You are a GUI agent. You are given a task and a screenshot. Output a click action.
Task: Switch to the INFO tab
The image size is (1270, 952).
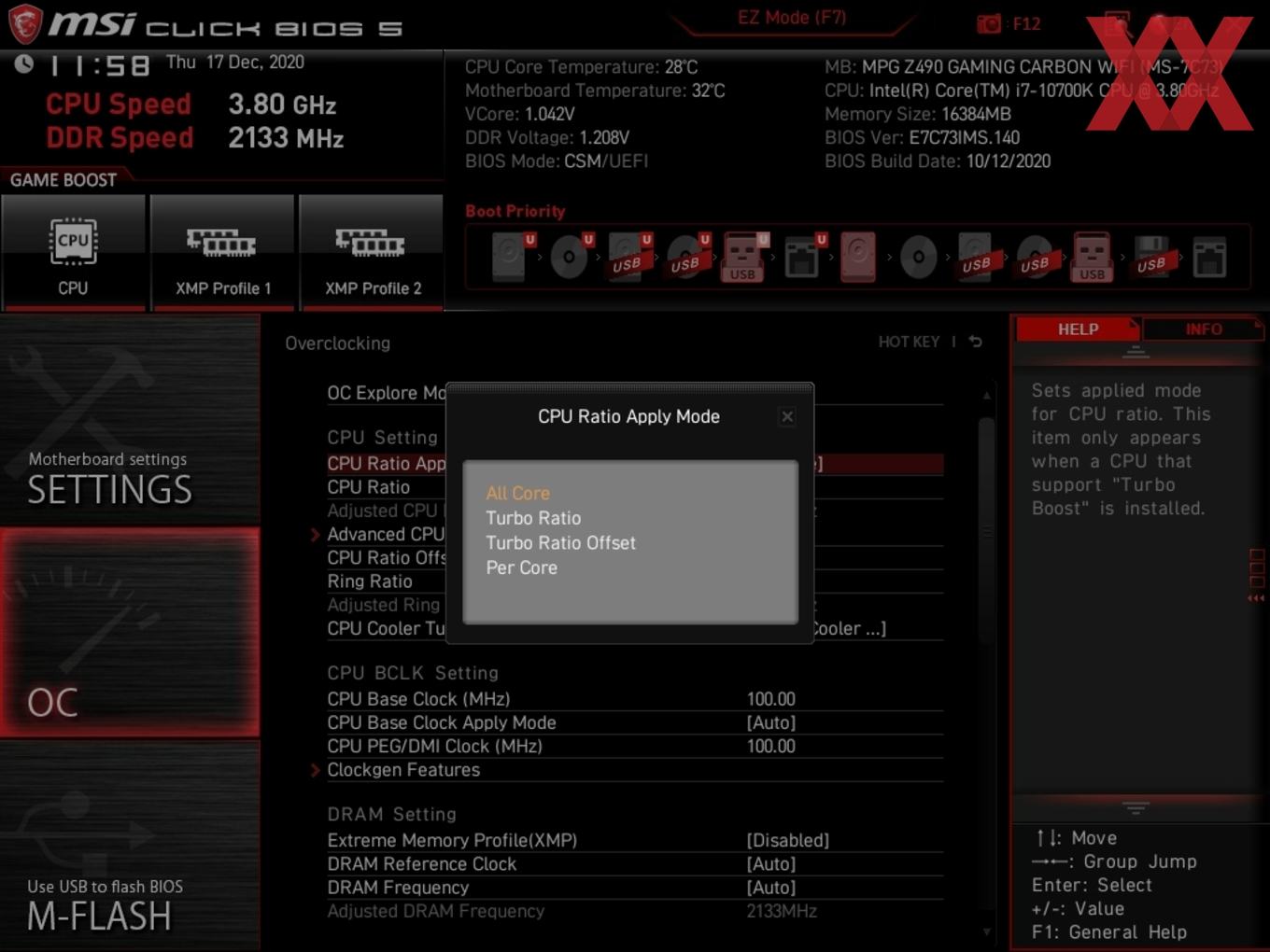[1203, 329]
